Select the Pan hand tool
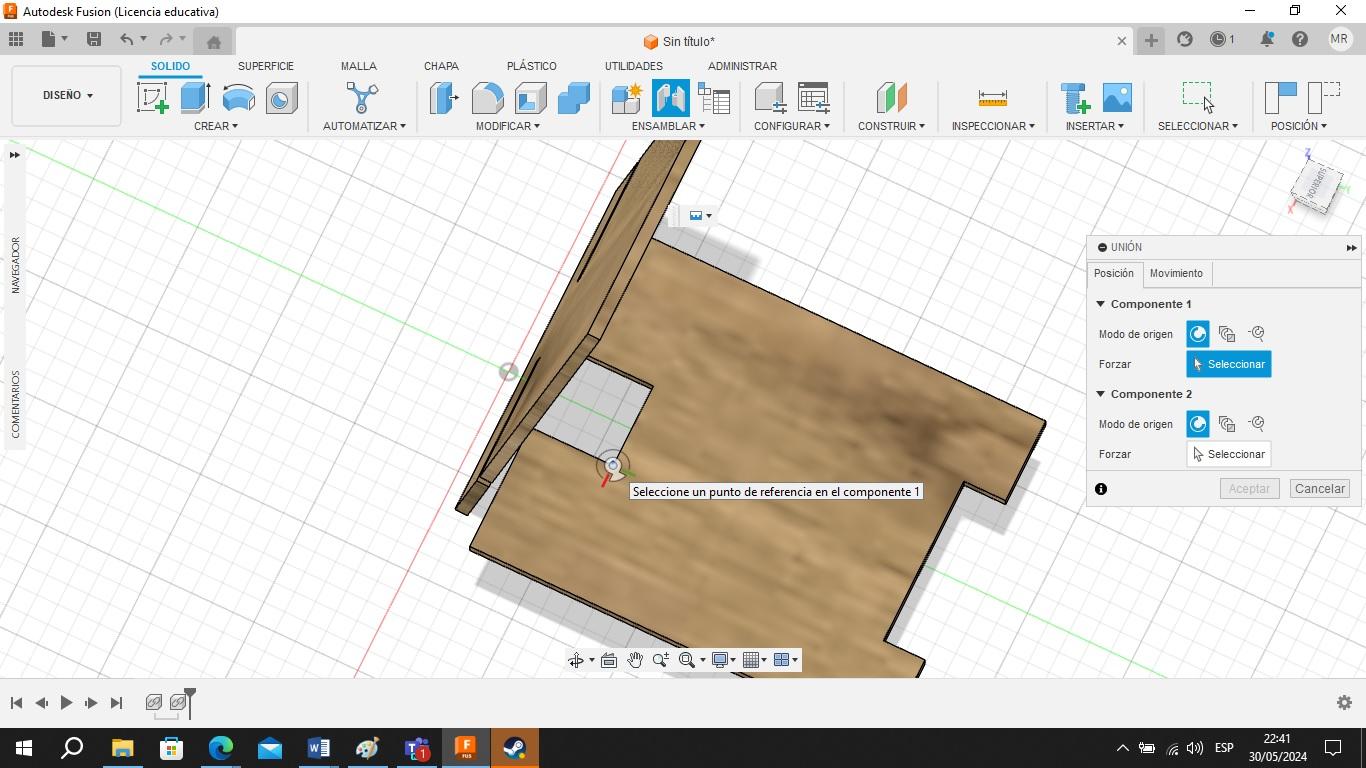This screenshot has width=1366, height=768. [x=635, y=660]
